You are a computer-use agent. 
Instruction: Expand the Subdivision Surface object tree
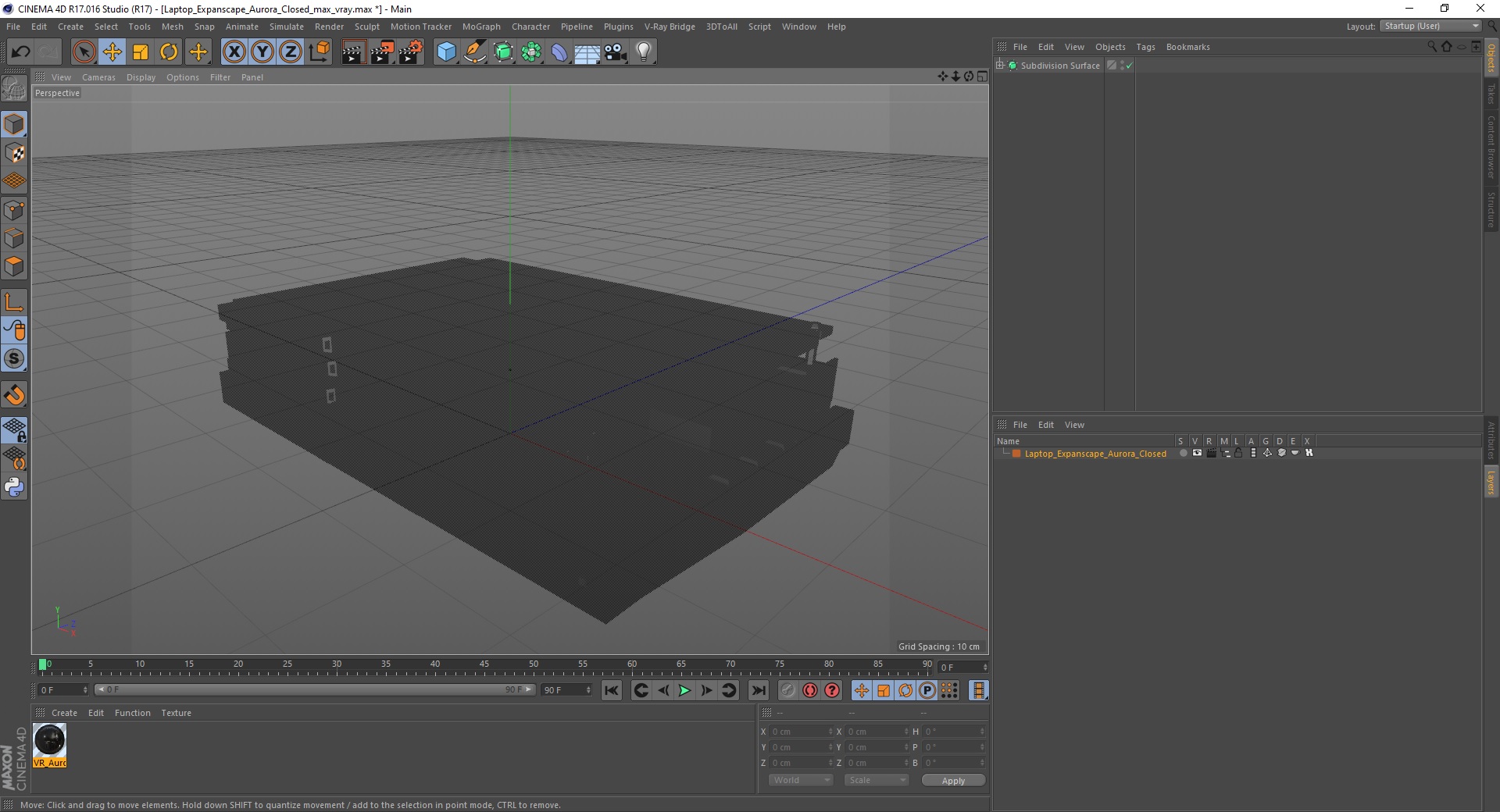tap(1000, 65)
